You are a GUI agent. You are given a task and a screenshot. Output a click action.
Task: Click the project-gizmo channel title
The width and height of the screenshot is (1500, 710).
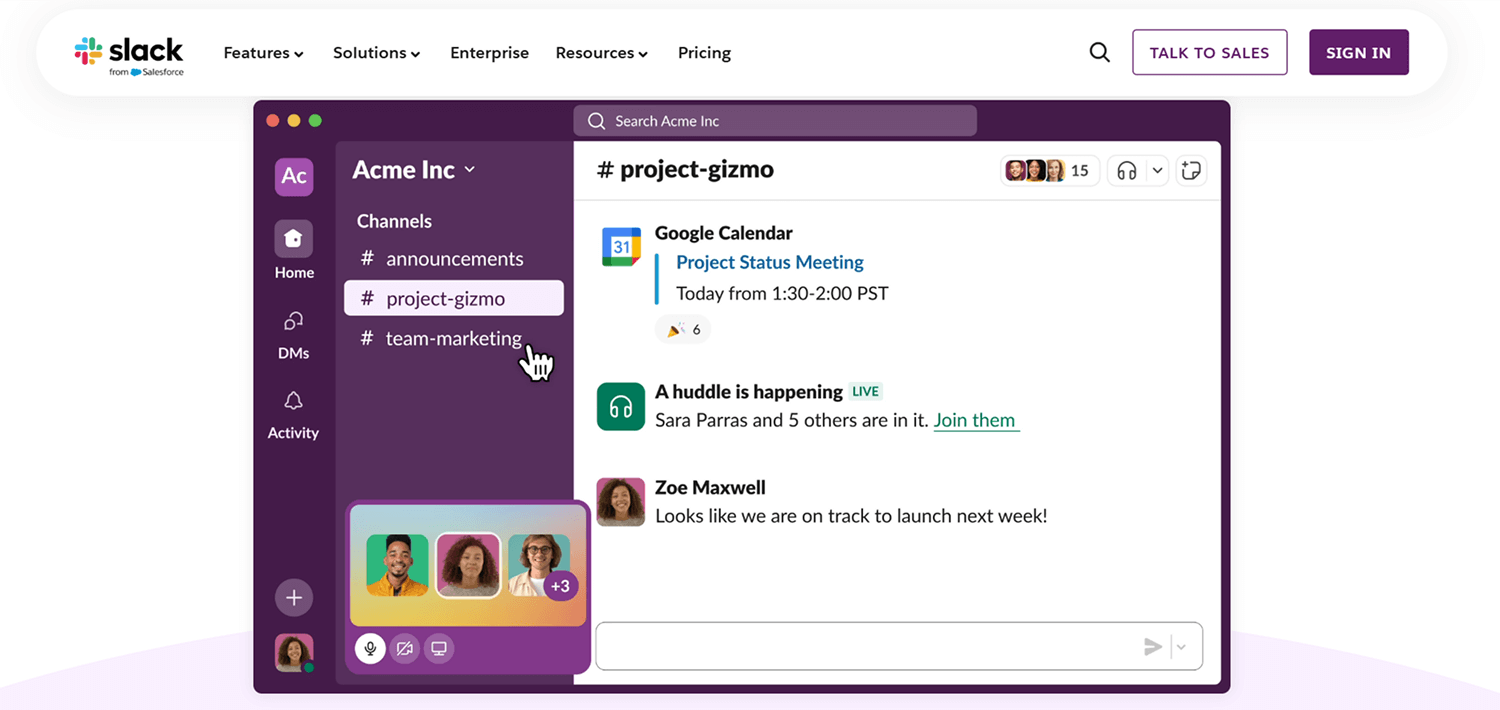(685, 170)
